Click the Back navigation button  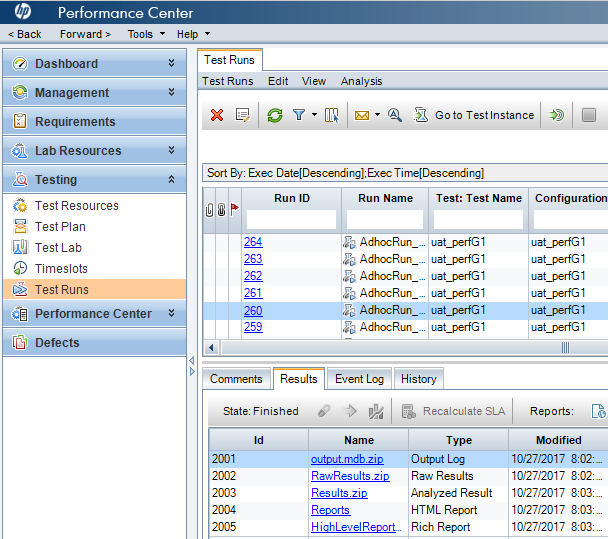[x=25, y=34]
